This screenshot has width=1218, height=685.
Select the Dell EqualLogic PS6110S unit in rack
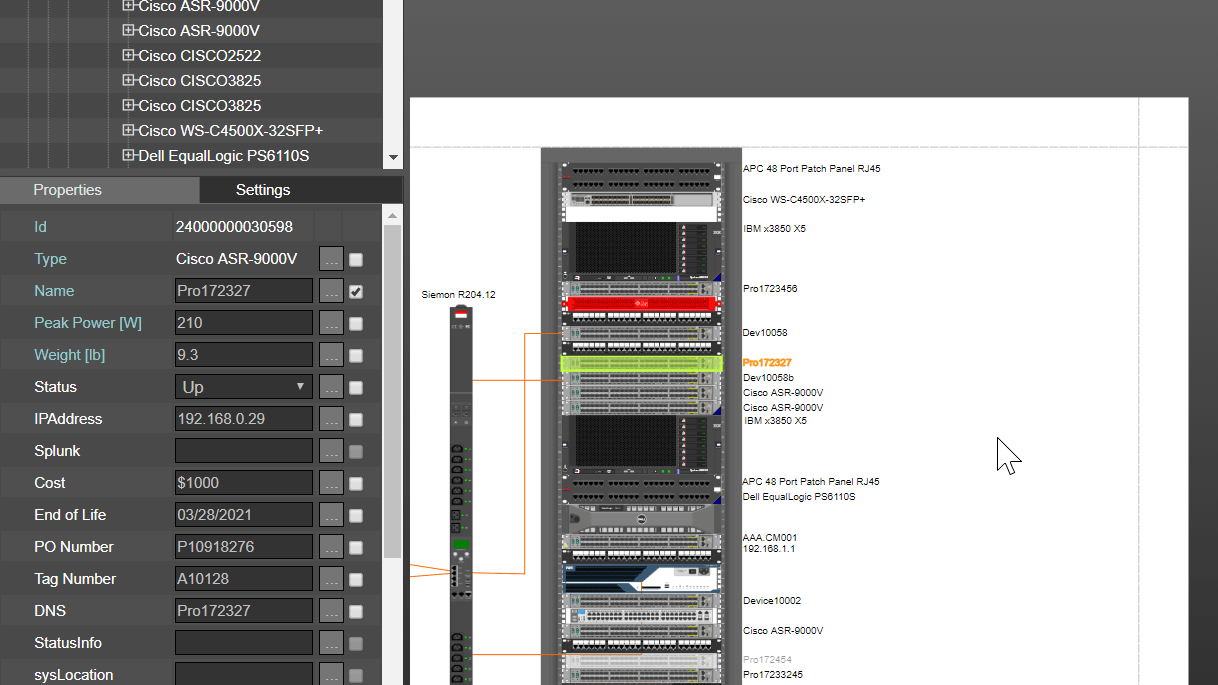point(642,518)
